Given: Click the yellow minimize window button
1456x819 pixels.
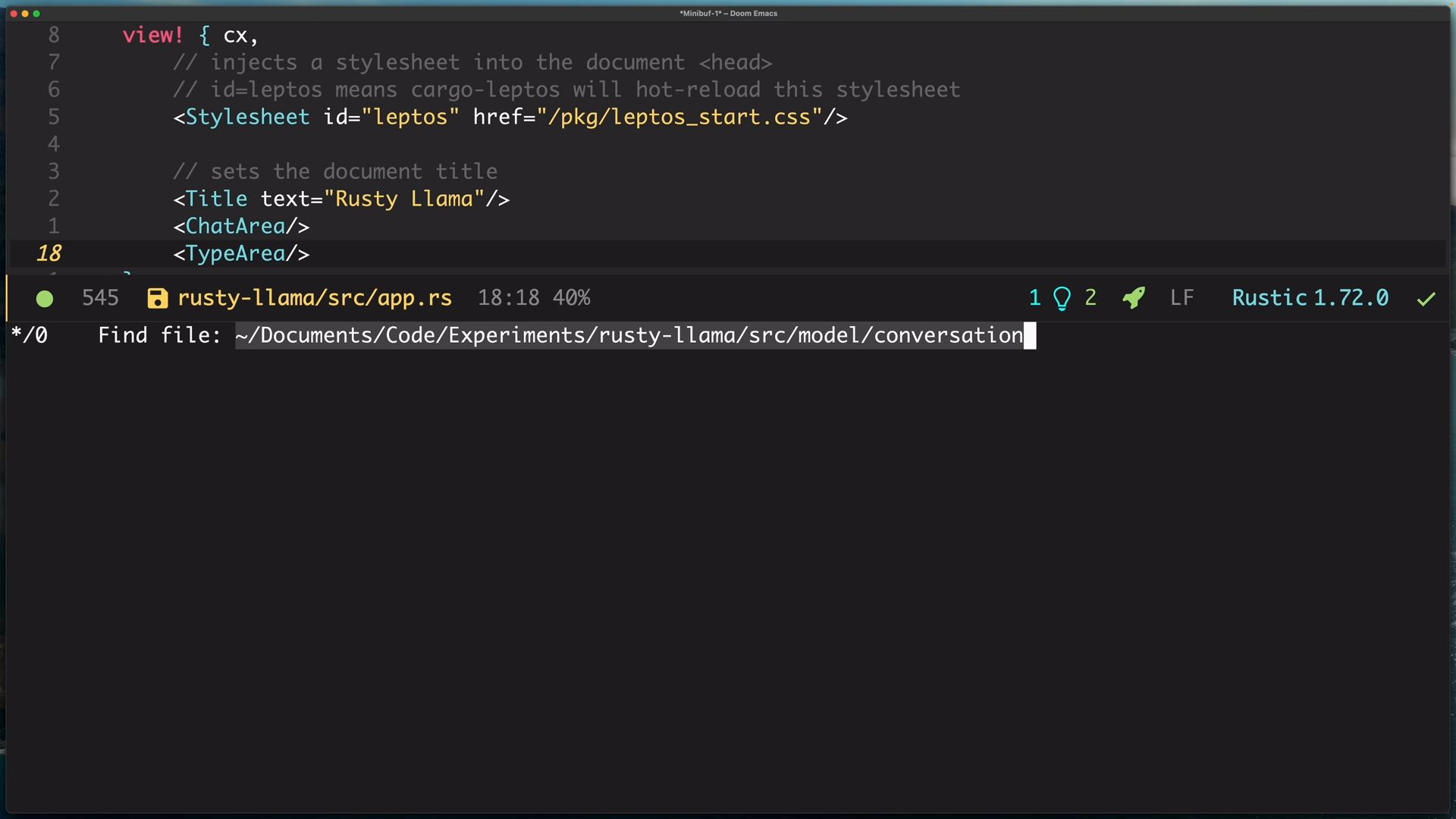Looking at the screenshot, I should tap(25, 14).
